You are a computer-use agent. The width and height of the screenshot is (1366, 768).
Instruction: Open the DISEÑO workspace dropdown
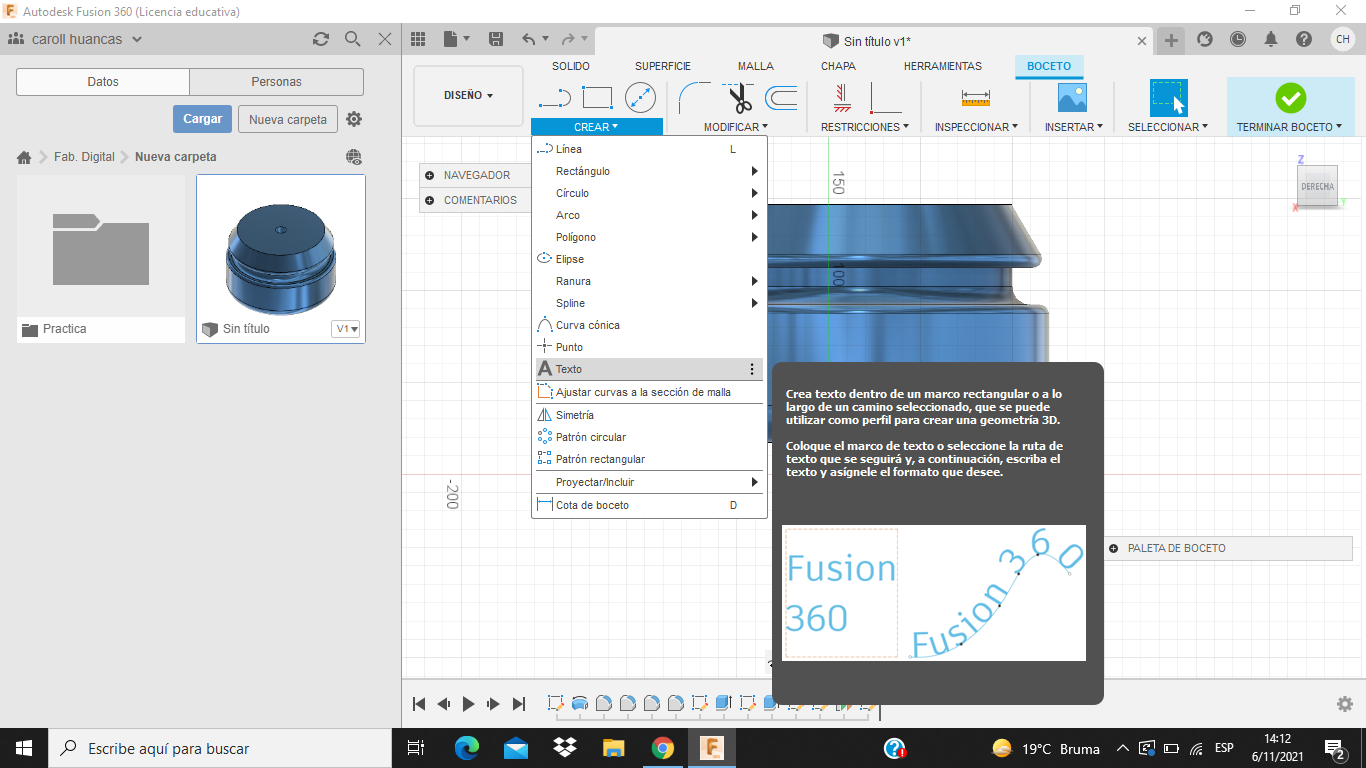click(x=468, y=96)
